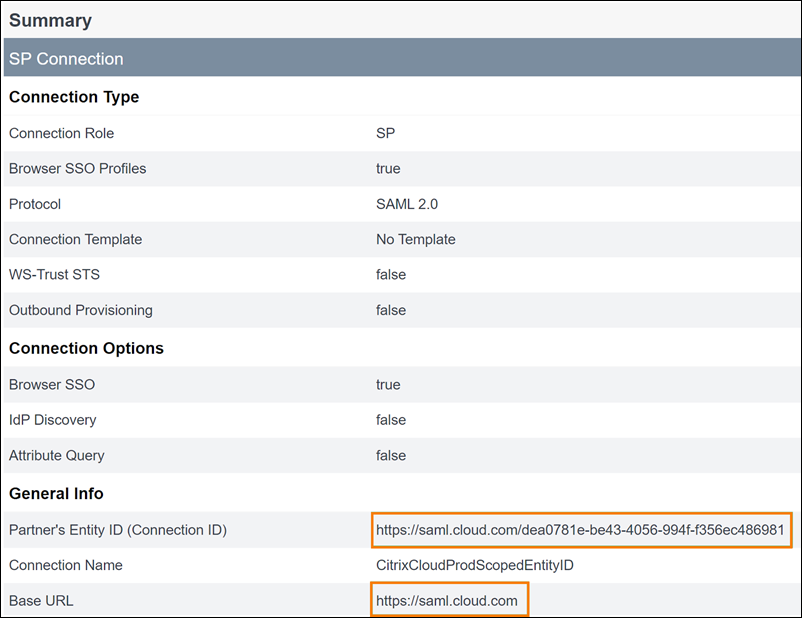Click the false value for Outbound Provisioning

click(x=390, y=310)
